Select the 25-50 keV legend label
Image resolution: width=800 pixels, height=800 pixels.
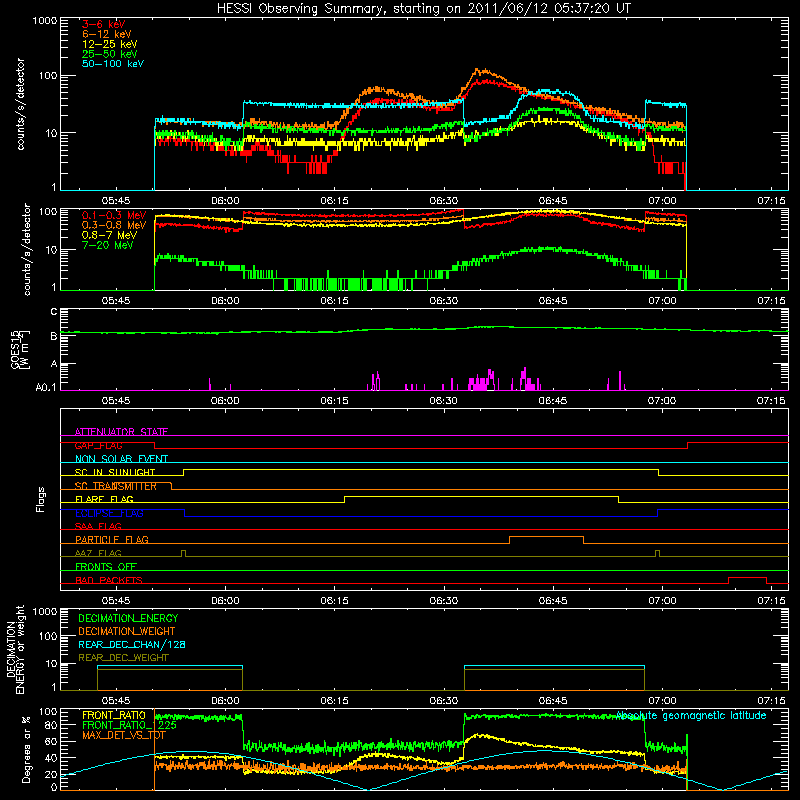(110, 54)
